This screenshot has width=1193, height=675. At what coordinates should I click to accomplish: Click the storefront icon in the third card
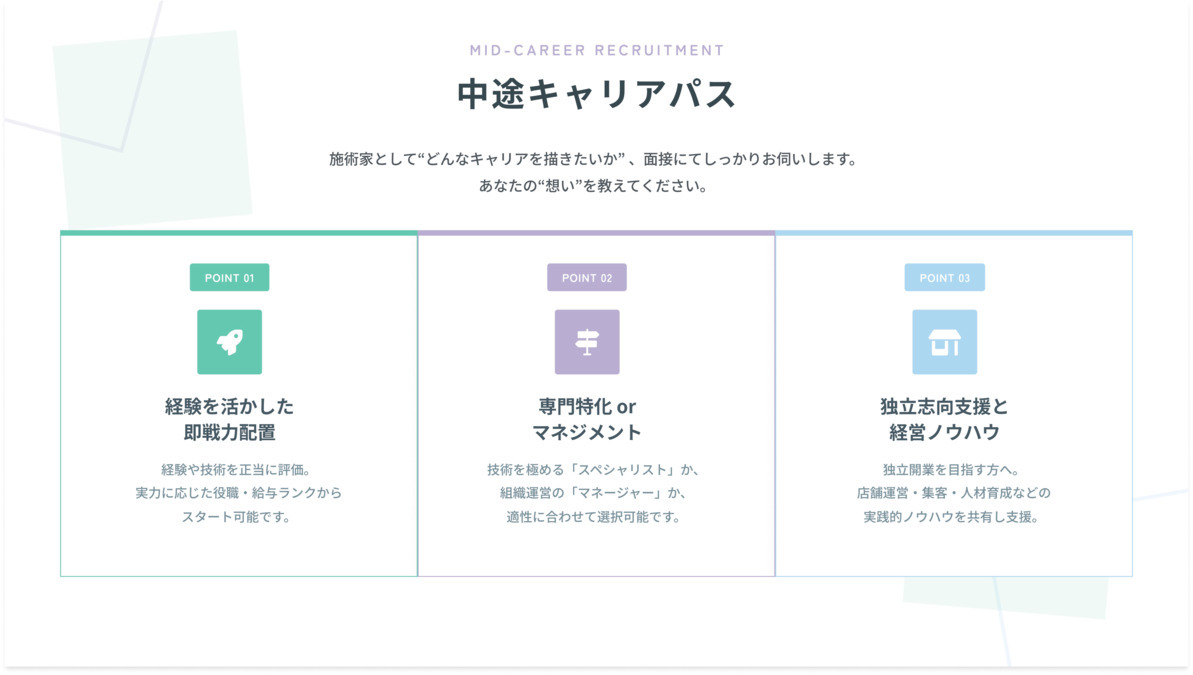pyautogui.click(x=944, y=342)
